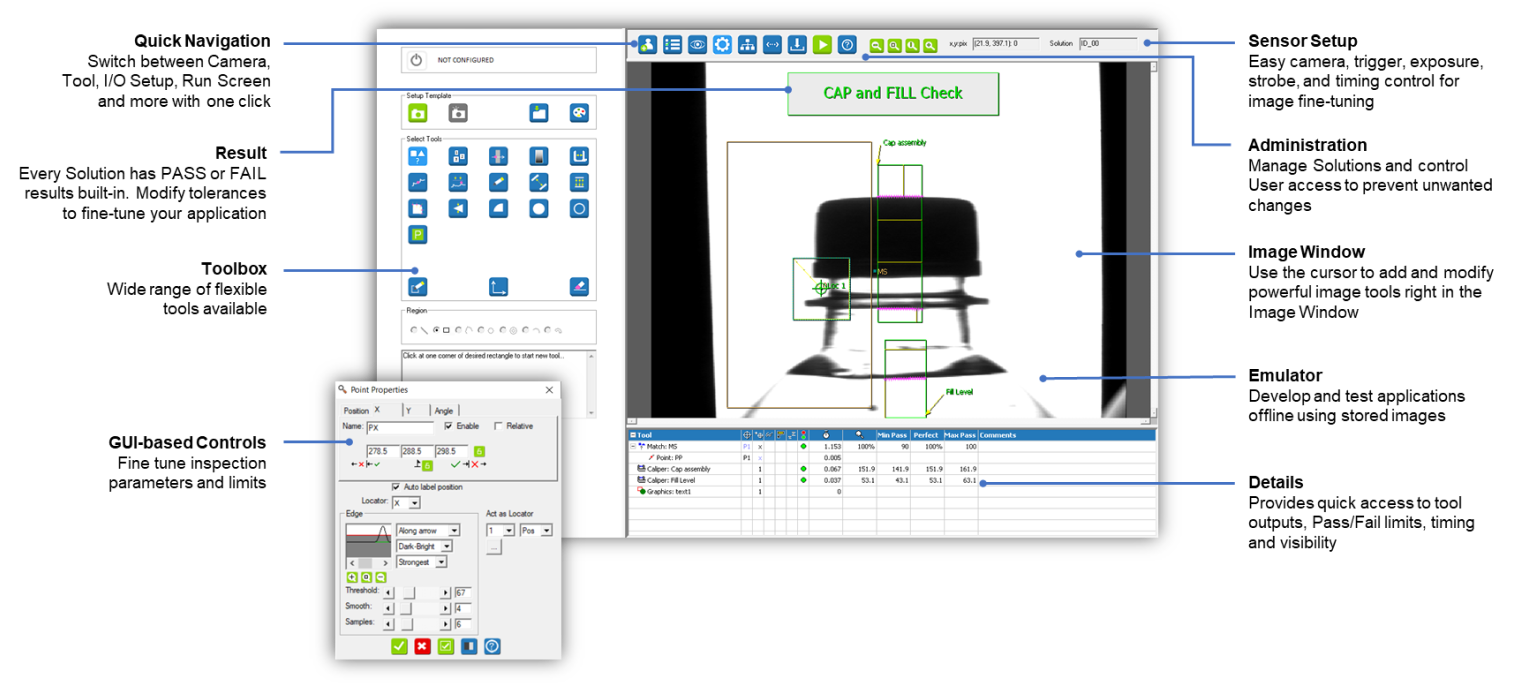Viewport: 1521px width, 688px height.
Task: Cancel with the red X button
Action: [423, 647]
